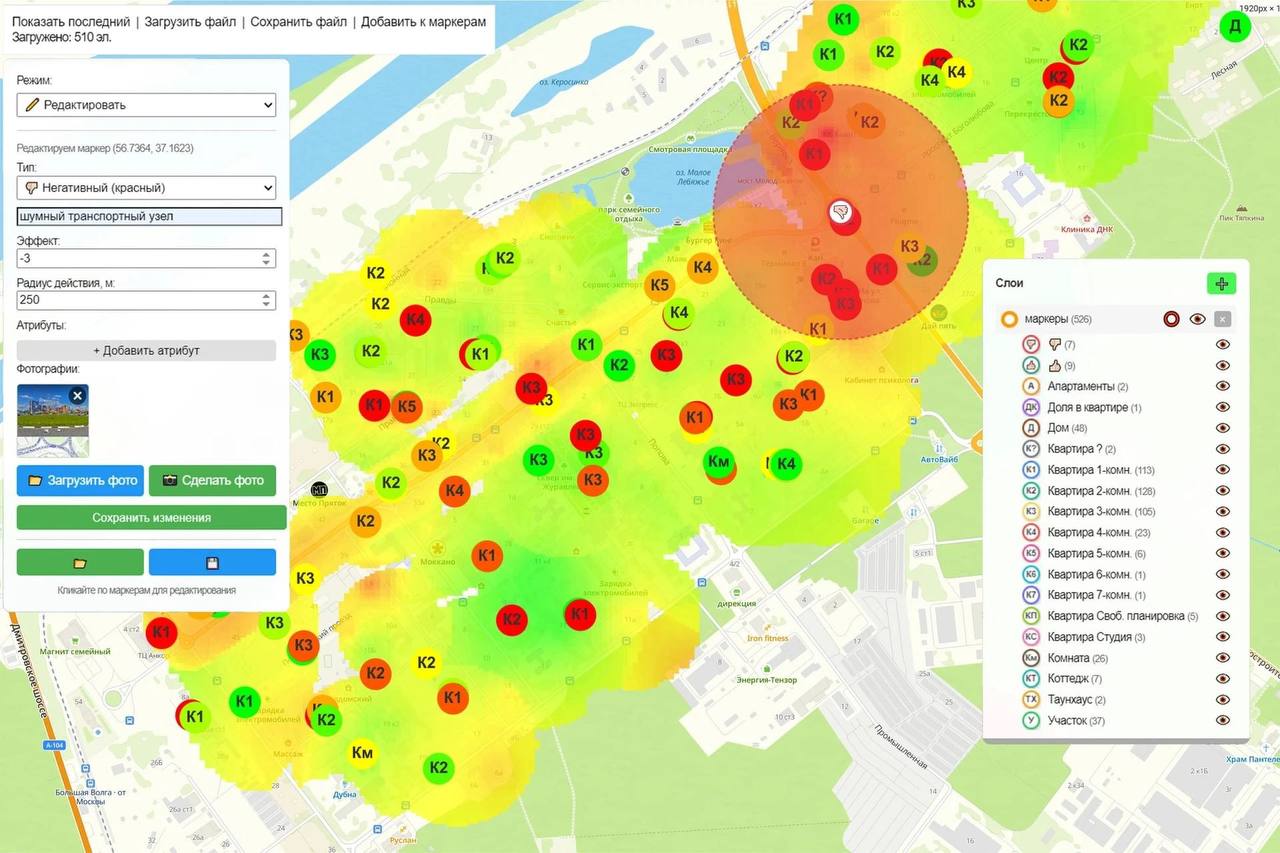Click the yellow Км marker on the map
Viewport: 1280px width, 853px height.
[362, 752]
